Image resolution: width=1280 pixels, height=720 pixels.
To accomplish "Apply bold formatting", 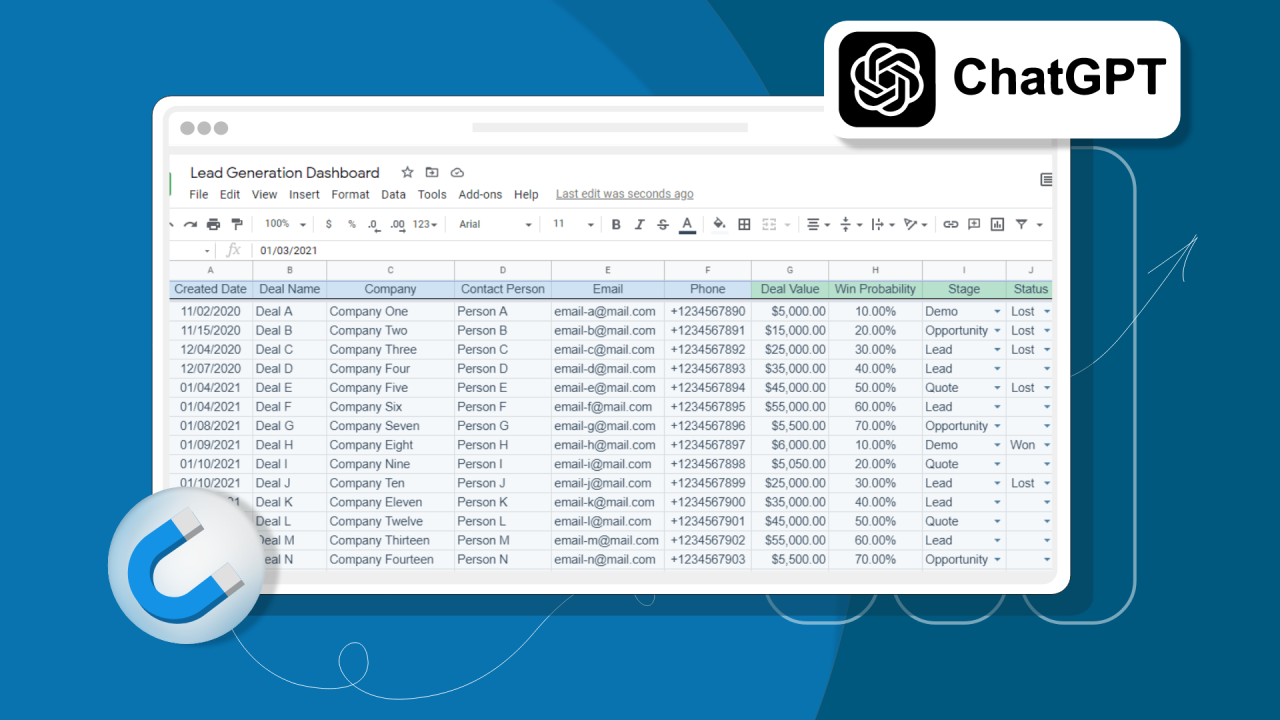I will (616, 224).
